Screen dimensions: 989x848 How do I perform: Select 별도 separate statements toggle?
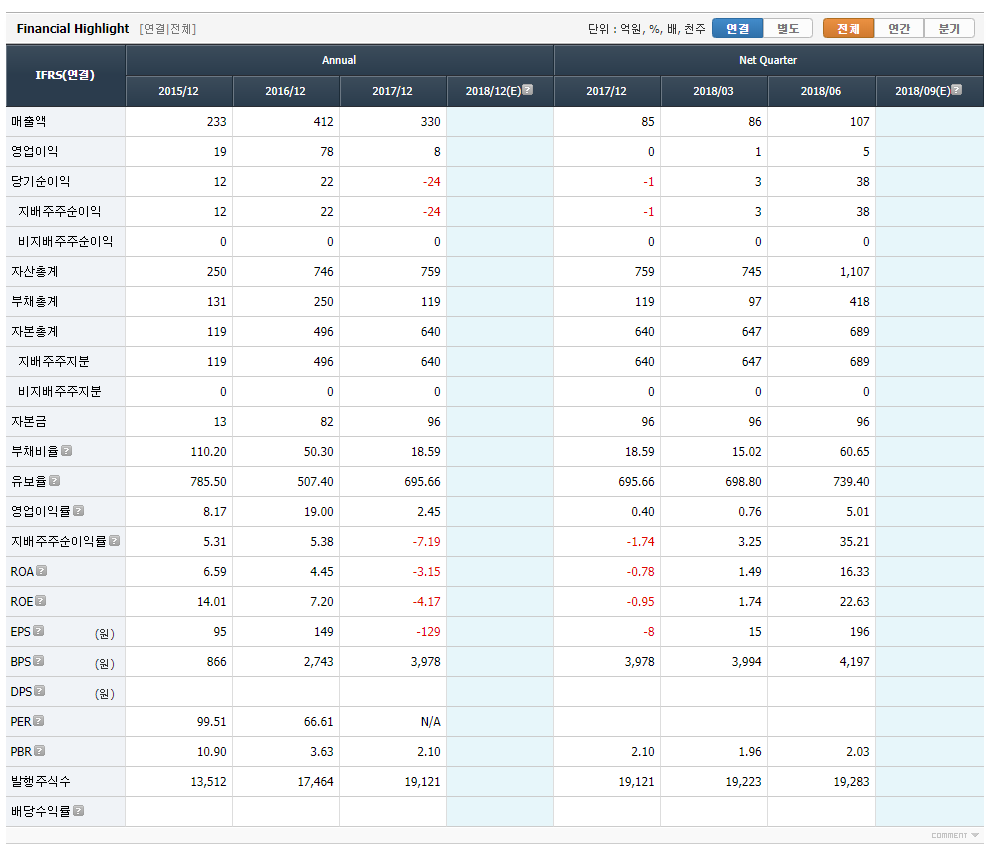[x=788, y=28]
